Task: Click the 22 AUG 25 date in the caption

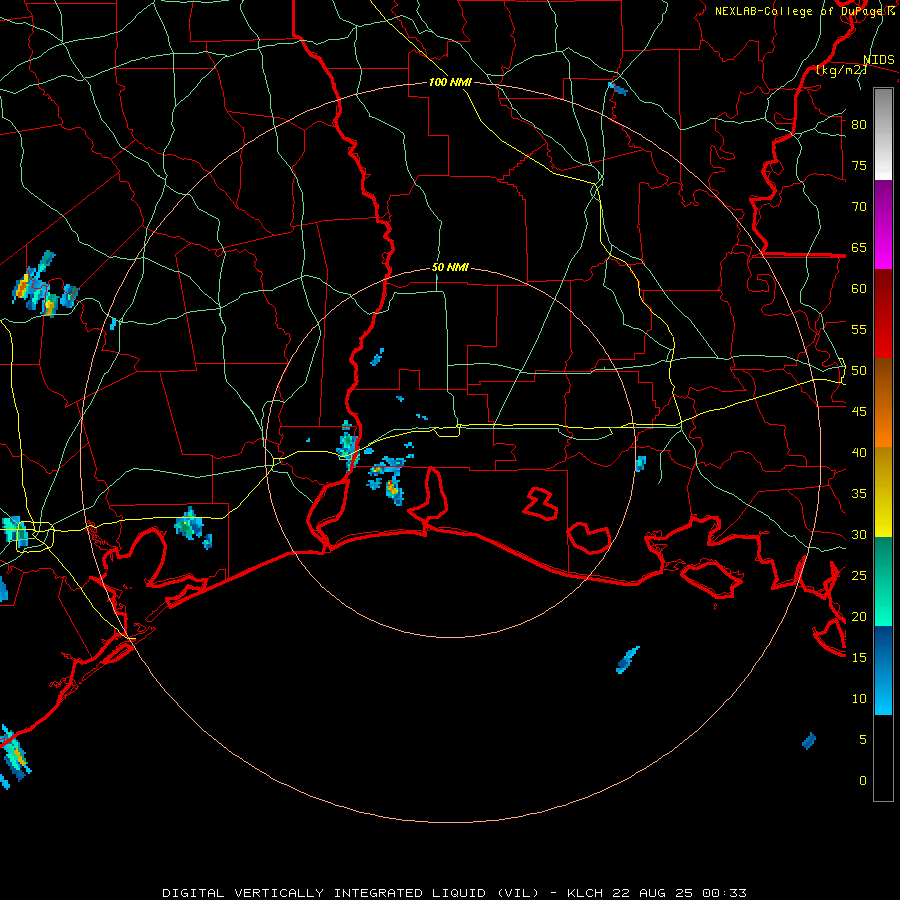Action: coord(652,893)
